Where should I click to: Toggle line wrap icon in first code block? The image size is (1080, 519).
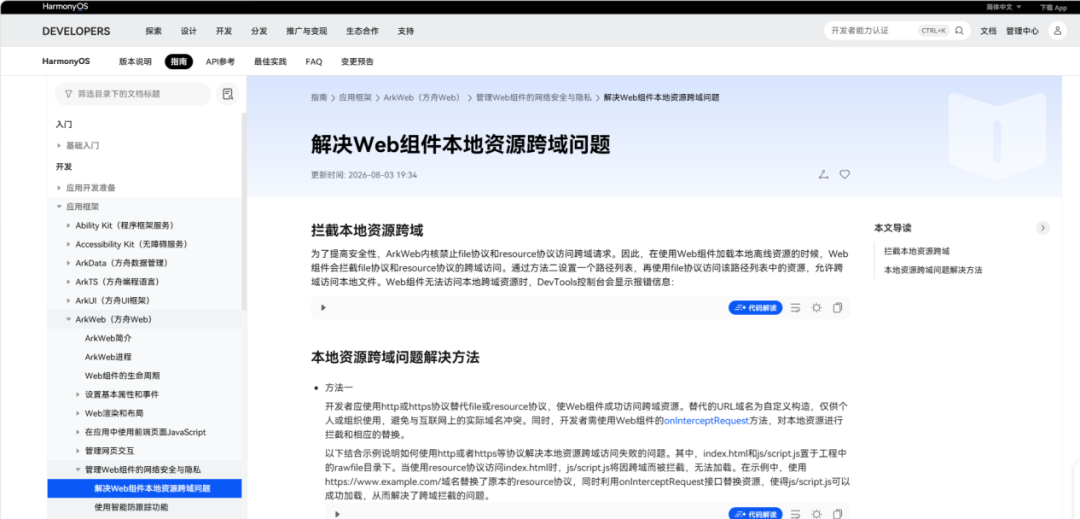(x=796, y=308)
